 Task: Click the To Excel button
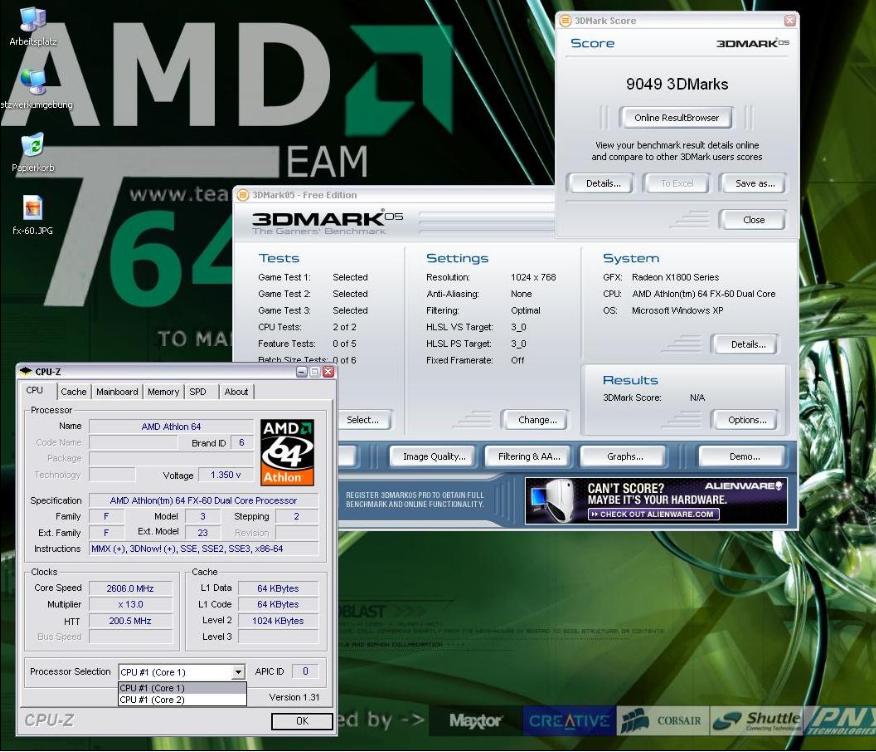677,183
